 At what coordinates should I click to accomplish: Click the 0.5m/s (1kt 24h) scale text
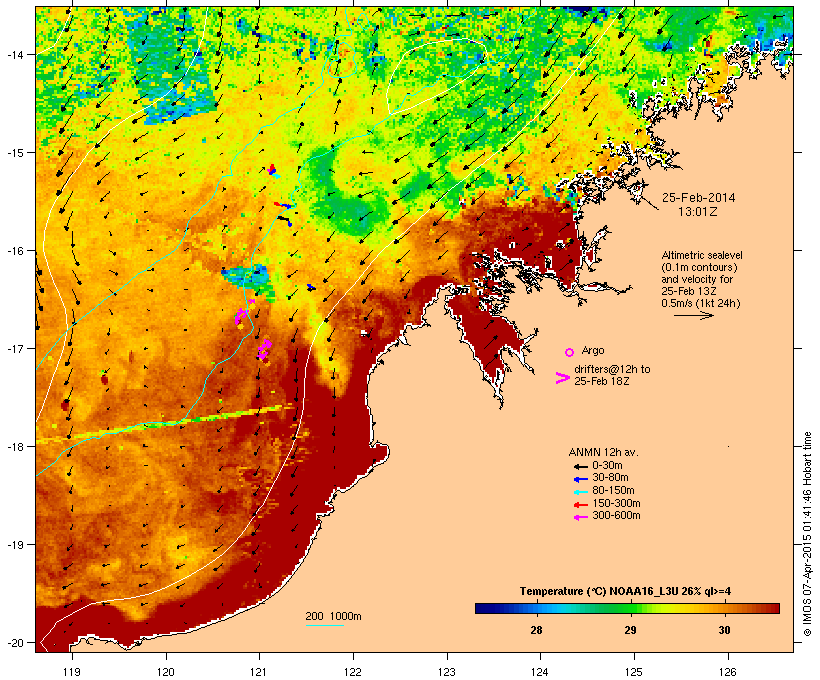click(x=701, y=303)
